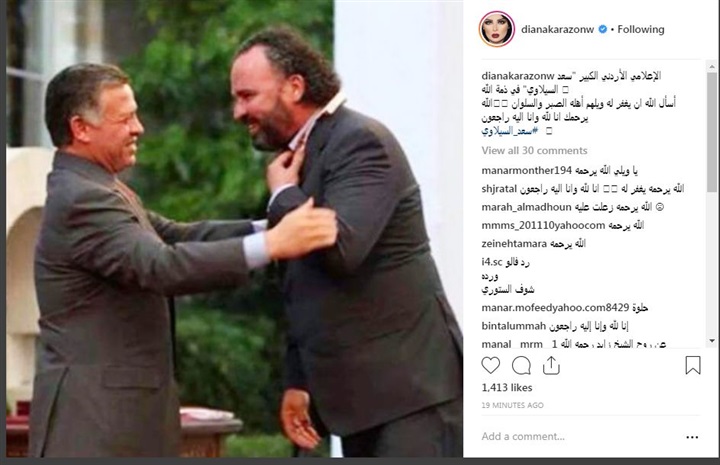Open zeinehtamara commenter profile
Image resolution: width=720 pixels, height=465 pixels.
click(x=514, y=244)
